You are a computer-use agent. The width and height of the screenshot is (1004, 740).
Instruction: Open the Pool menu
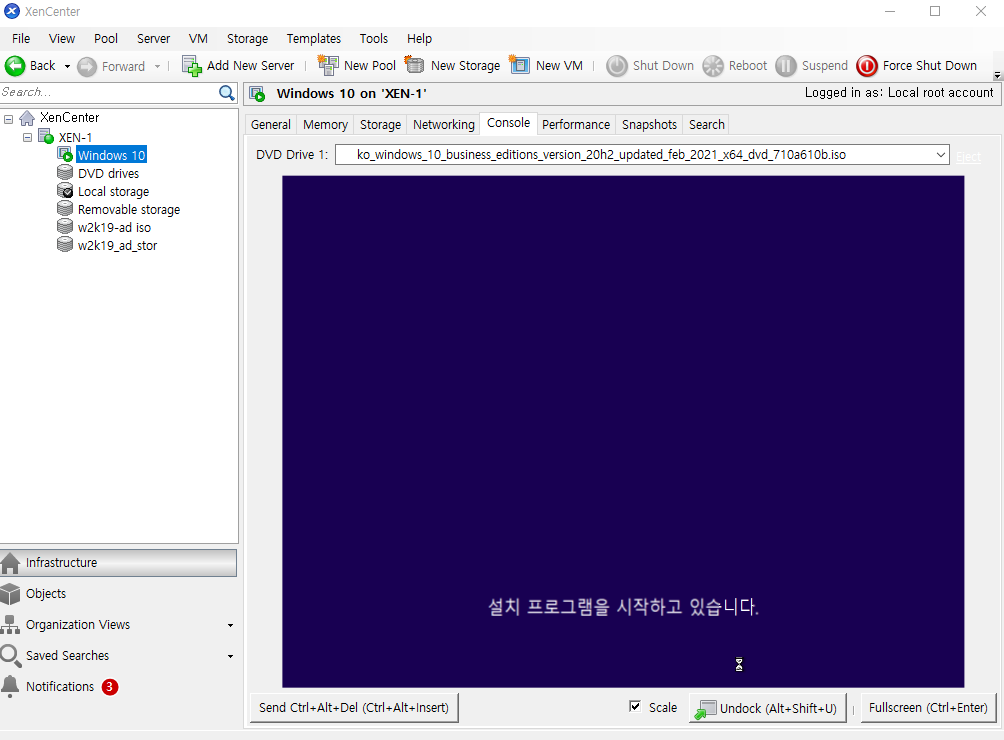(x=106, y=38)
